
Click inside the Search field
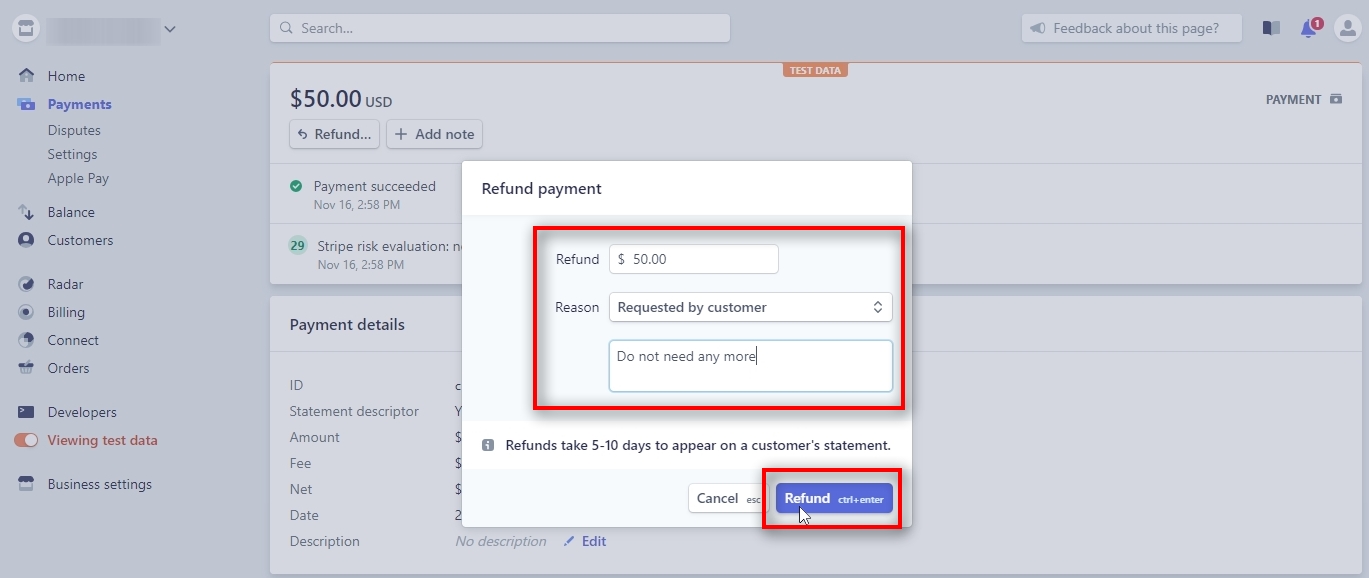(x=500, y=28)
